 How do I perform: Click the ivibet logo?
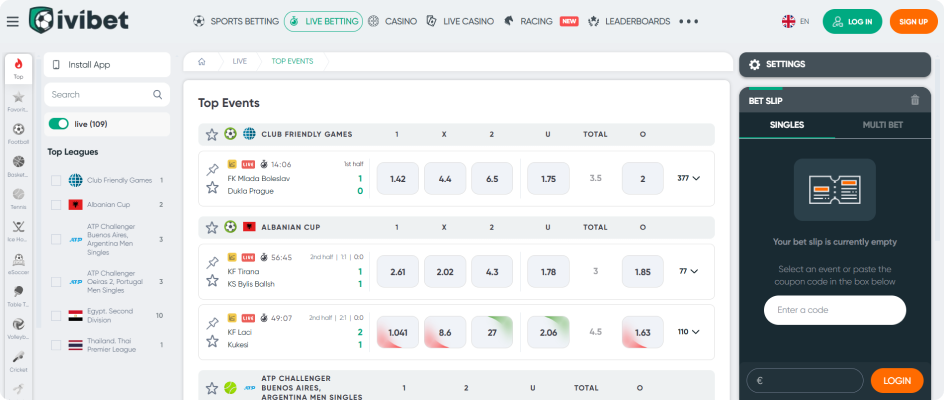[x=79, y=21]
